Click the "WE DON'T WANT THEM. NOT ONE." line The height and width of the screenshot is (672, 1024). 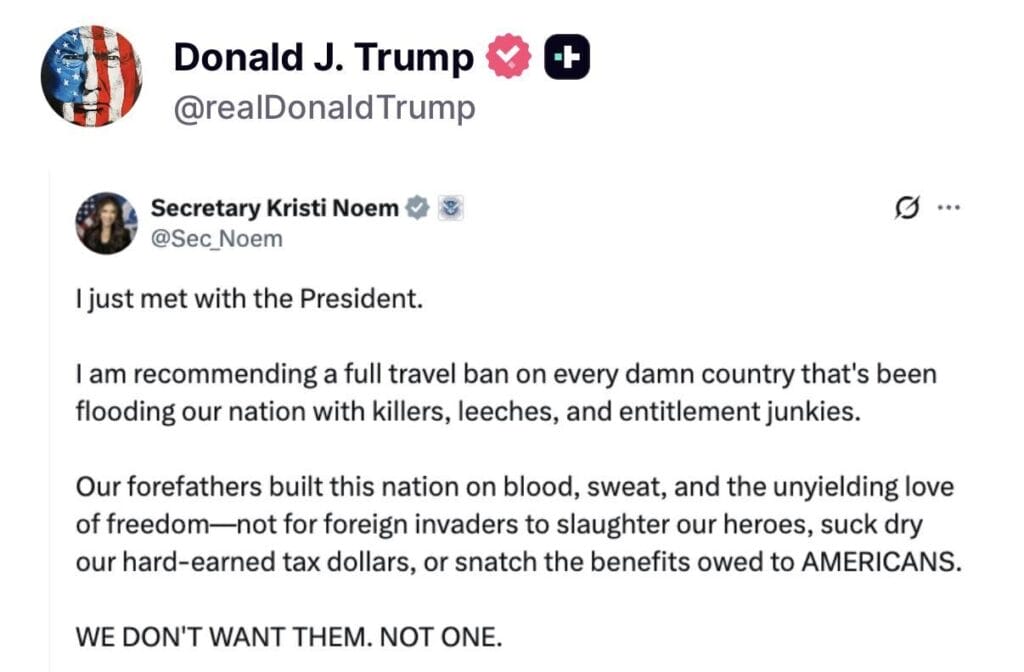289,636
